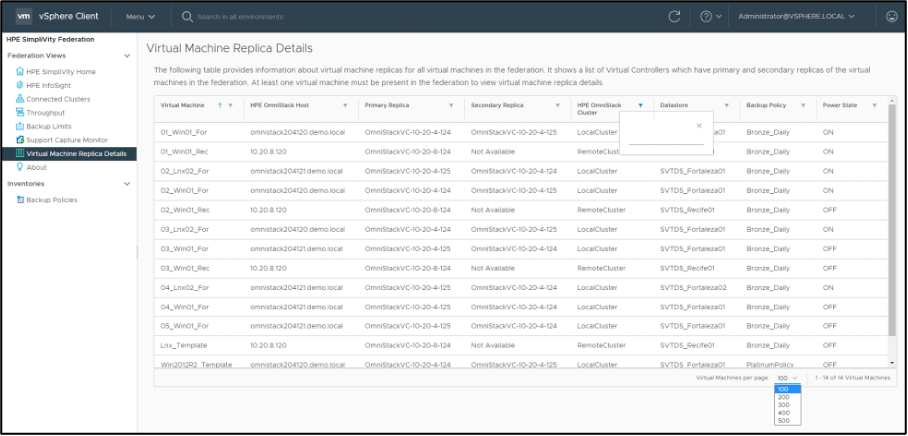Open Backup Policies inventory
The height and width of the screenshot is (436, 908).
coord(52,200)
